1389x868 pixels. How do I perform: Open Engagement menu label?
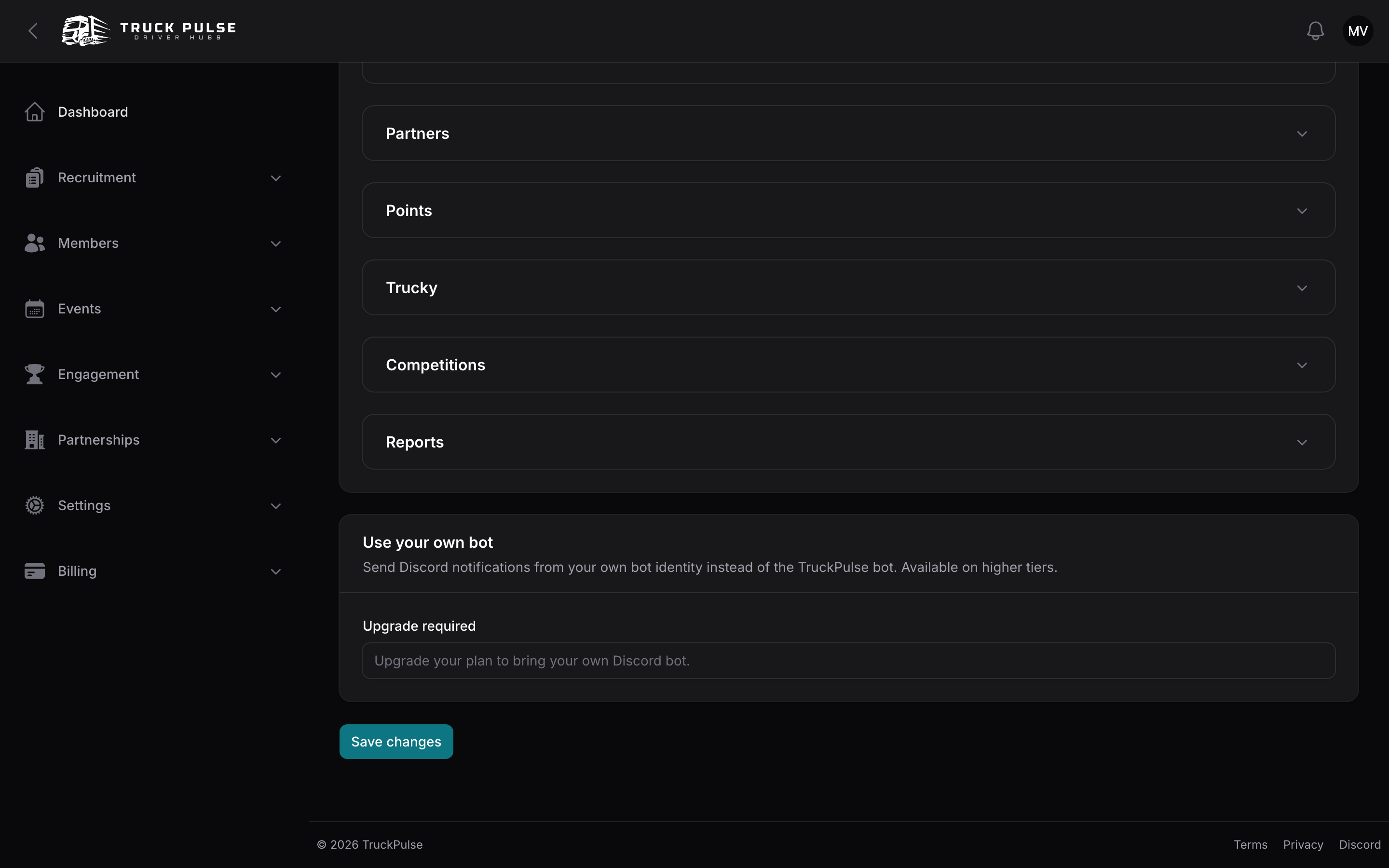98,374
